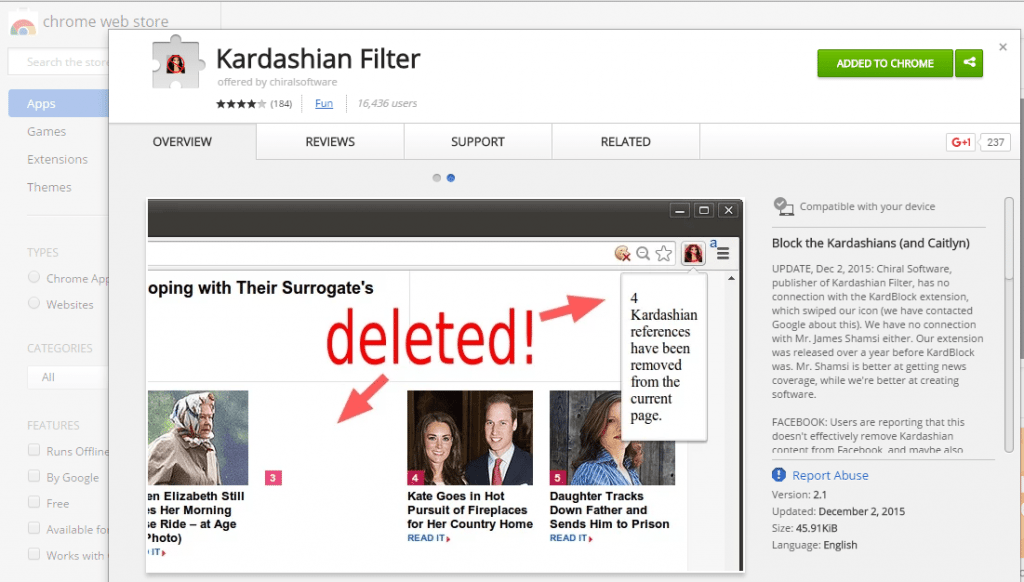Click the Block the Kardashians (and Caitlyn) heading

871,243
